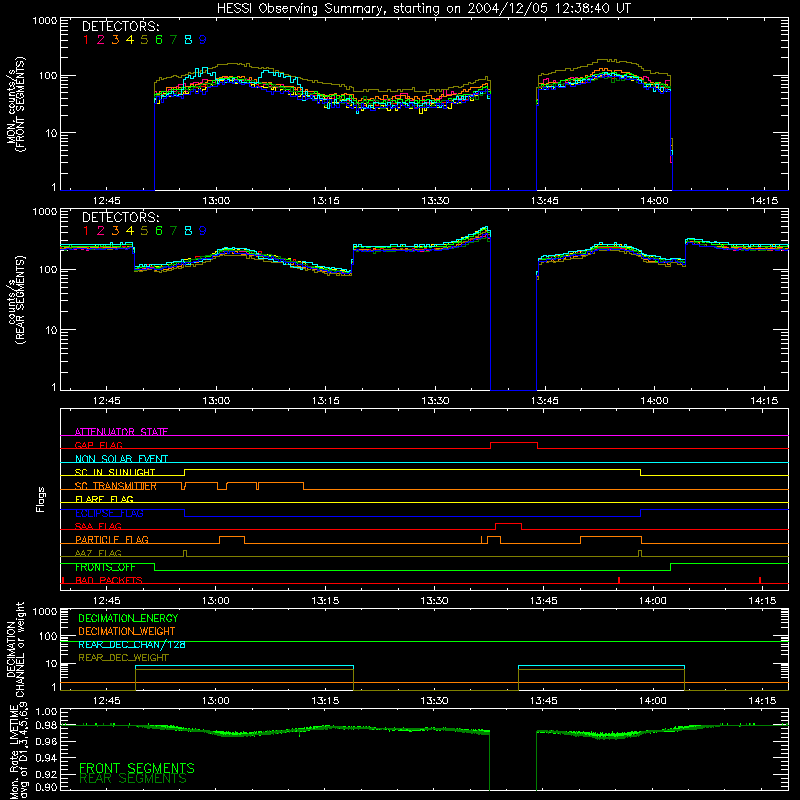Click 13:00 tick under decimation plot

215,701
